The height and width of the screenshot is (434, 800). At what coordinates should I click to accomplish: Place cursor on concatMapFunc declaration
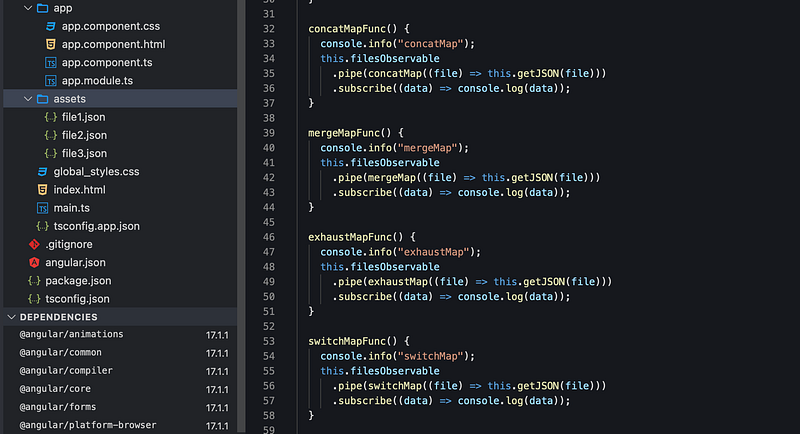click(x=346, y=29)
